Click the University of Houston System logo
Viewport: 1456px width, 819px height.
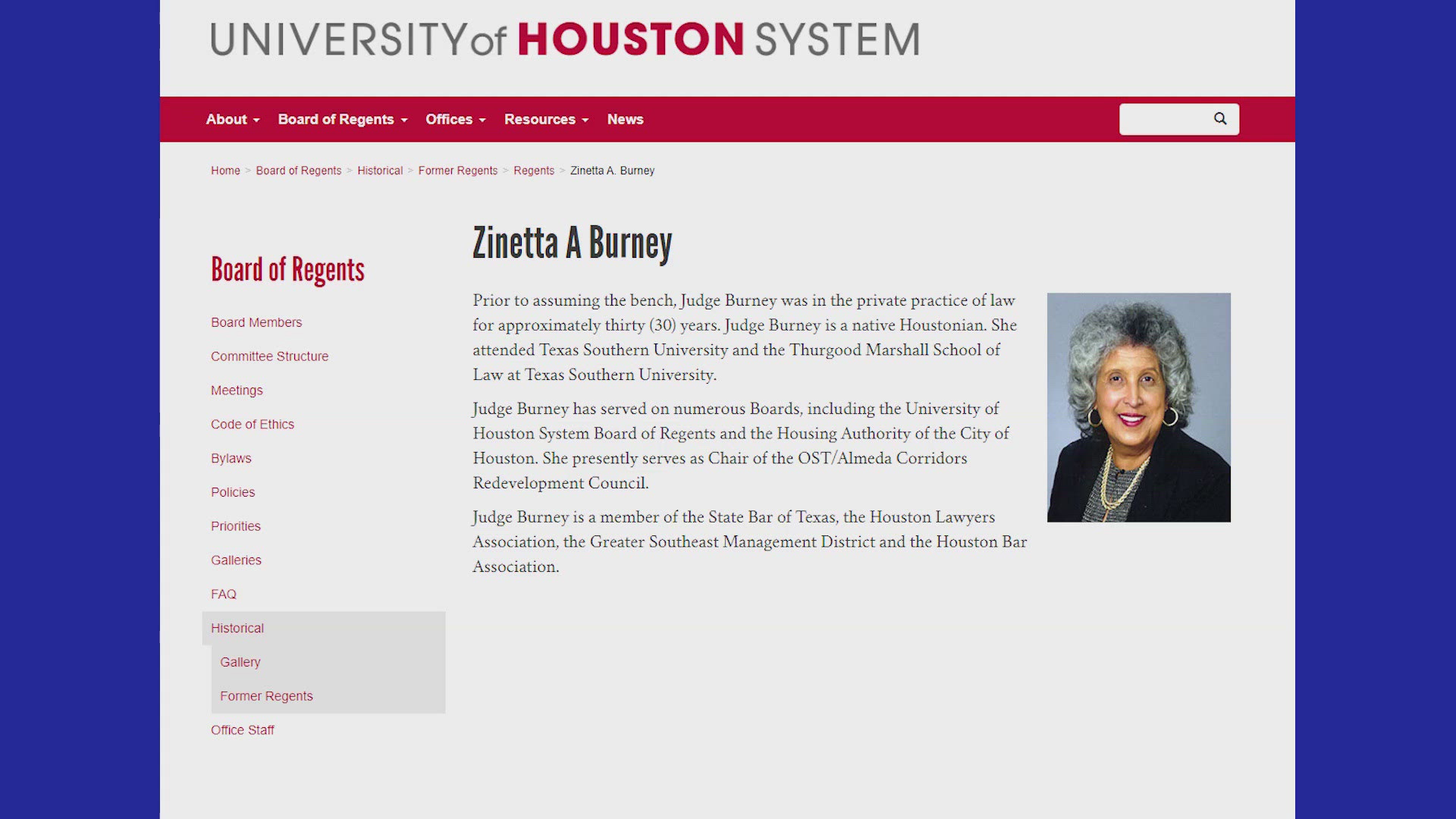pos(565,39)
